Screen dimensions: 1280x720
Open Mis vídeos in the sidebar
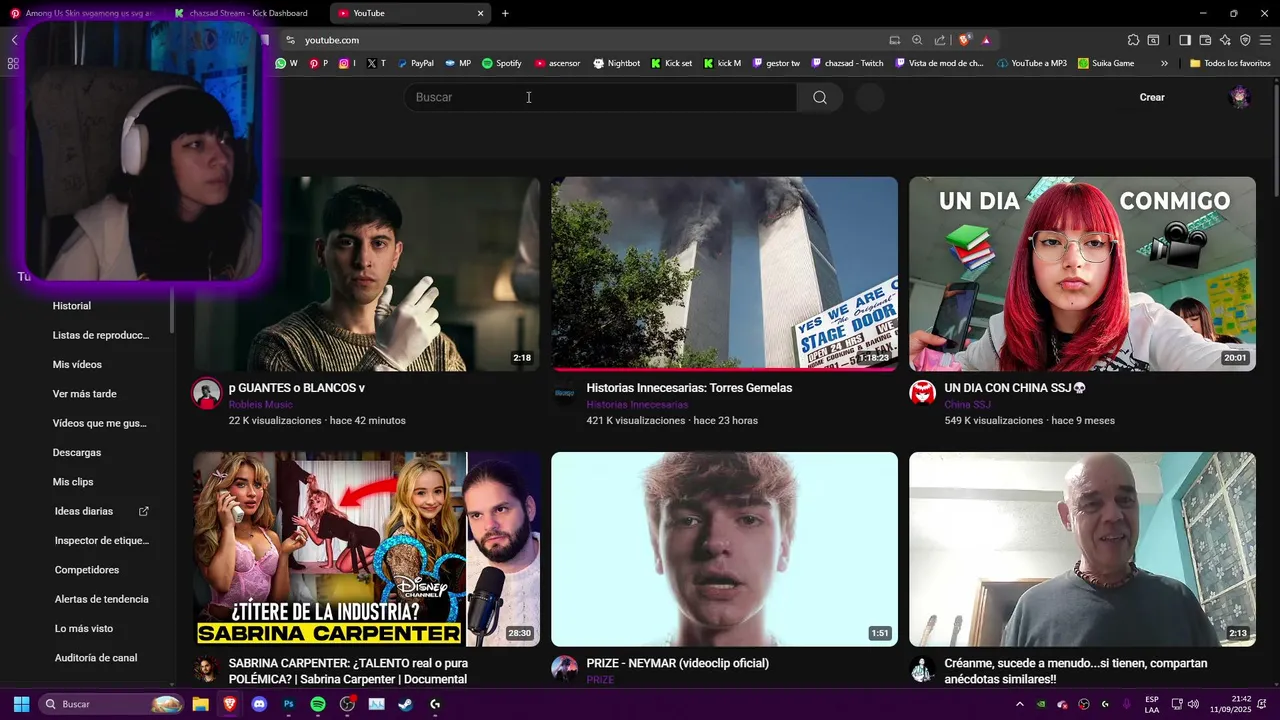point(77,365)
